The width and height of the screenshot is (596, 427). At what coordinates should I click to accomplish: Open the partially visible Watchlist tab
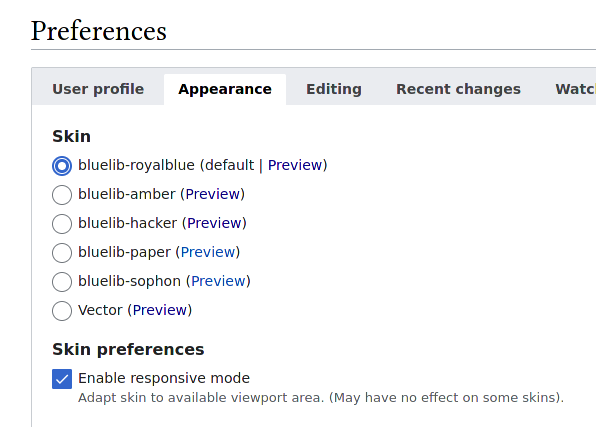pyautogui.click(x=575, y=89)
